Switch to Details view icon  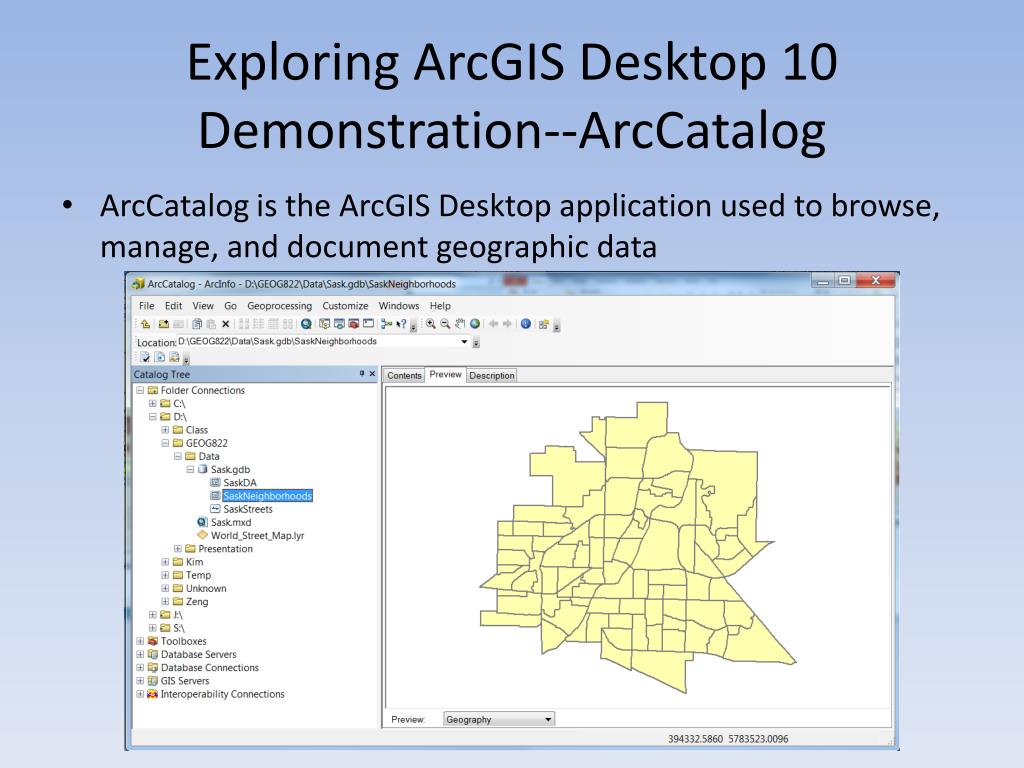coord(273,324)
